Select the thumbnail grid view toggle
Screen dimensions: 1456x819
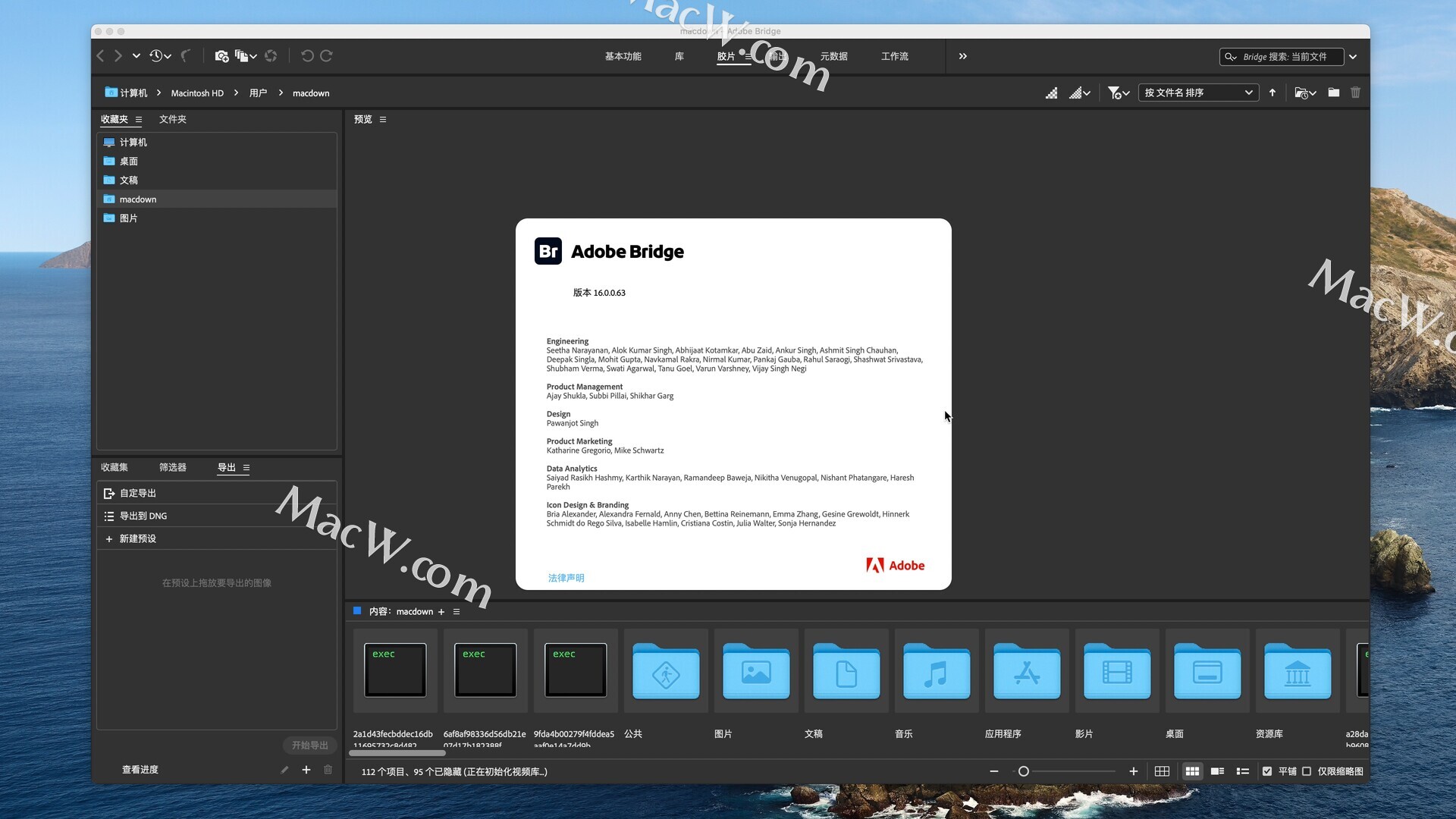[1192, 771]
